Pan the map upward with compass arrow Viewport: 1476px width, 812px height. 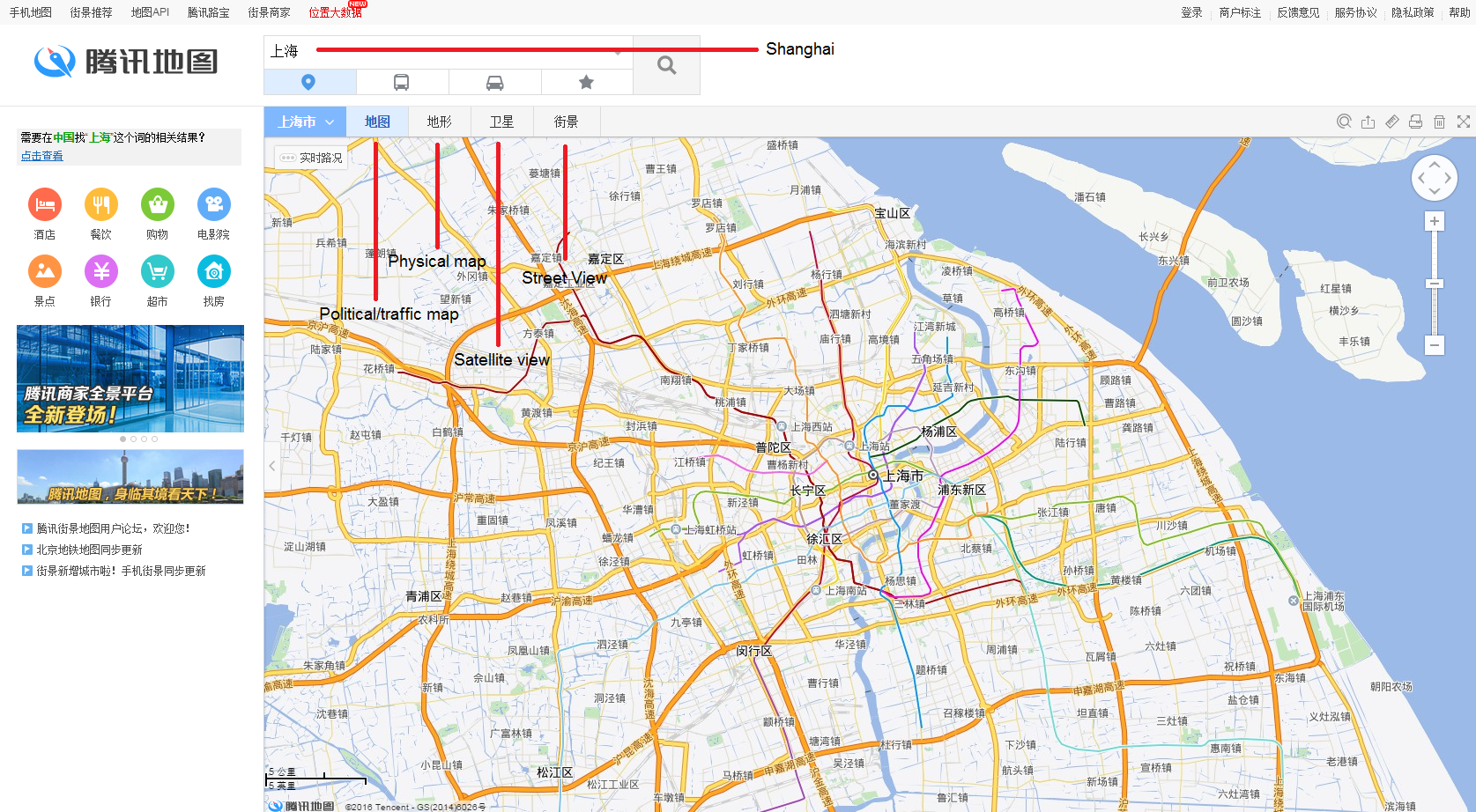tap(1435, 165)
